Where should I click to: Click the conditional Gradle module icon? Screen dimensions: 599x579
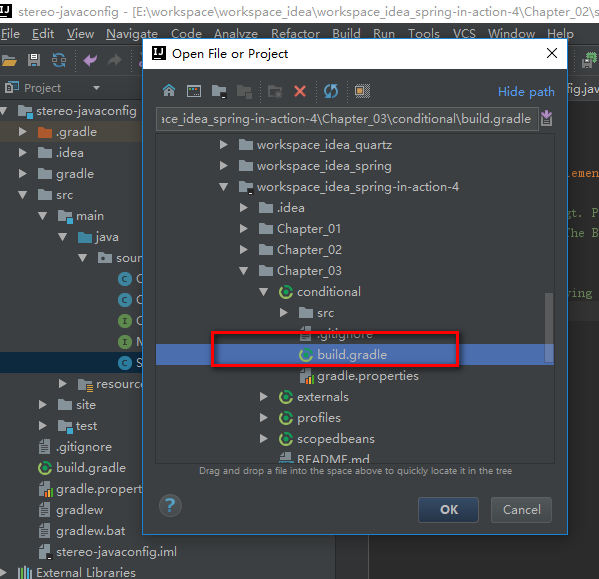(286, 292)
